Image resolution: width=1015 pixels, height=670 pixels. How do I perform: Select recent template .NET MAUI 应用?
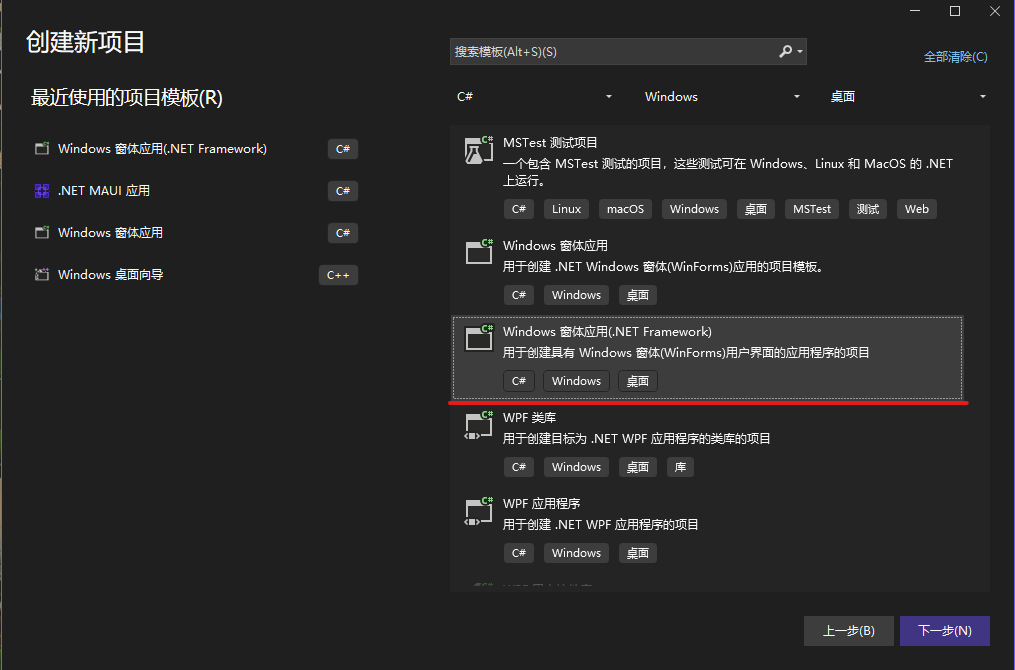[195, 190]
